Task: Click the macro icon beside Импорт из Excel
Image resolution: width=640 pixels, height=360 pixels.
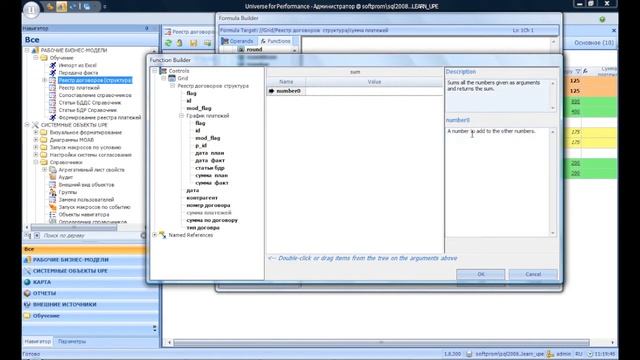Action: pyautogui.click(x=53, y=65)
